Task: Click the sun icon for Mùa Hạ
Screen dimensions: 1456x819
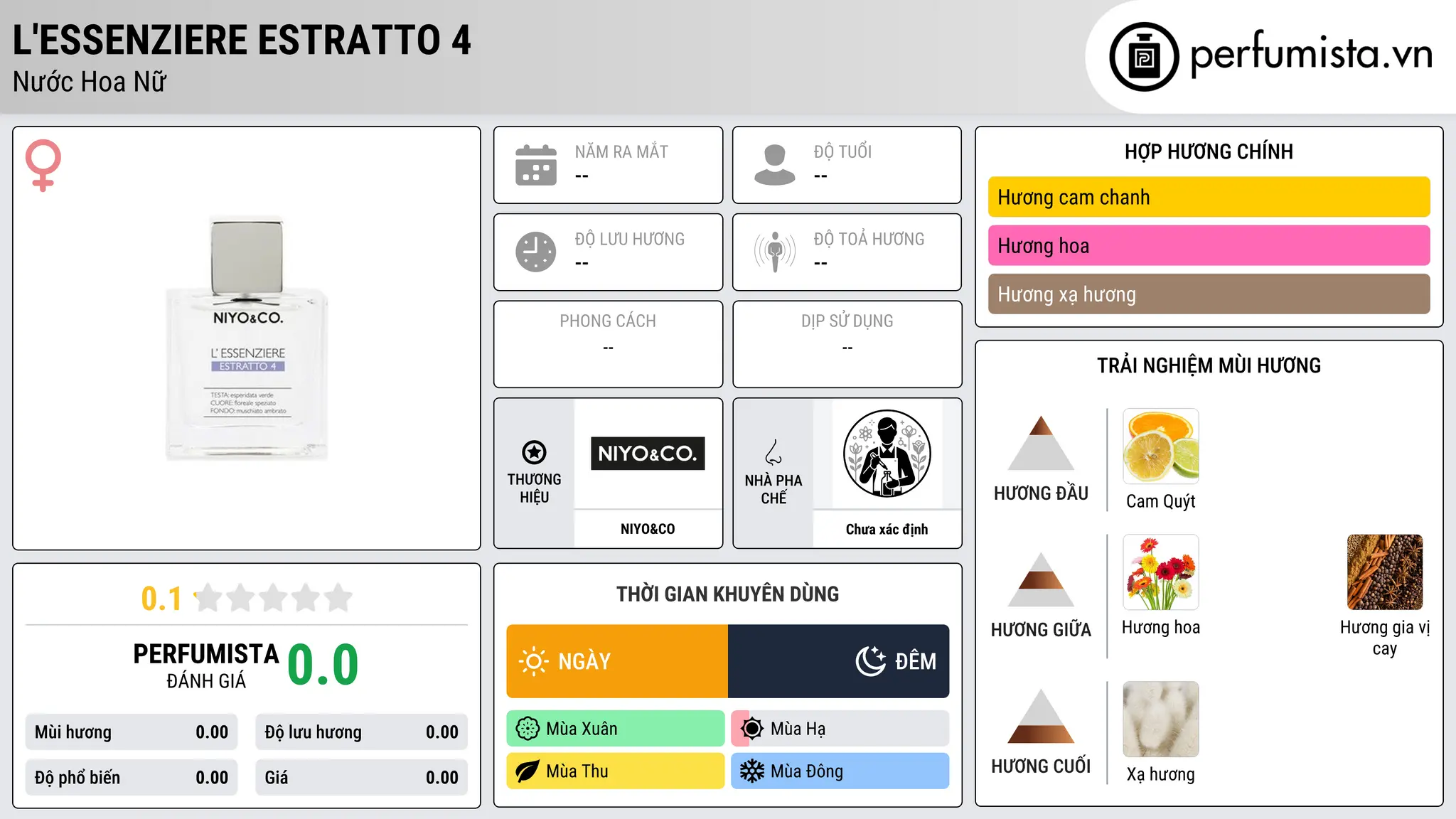Action: coord(752,729)
